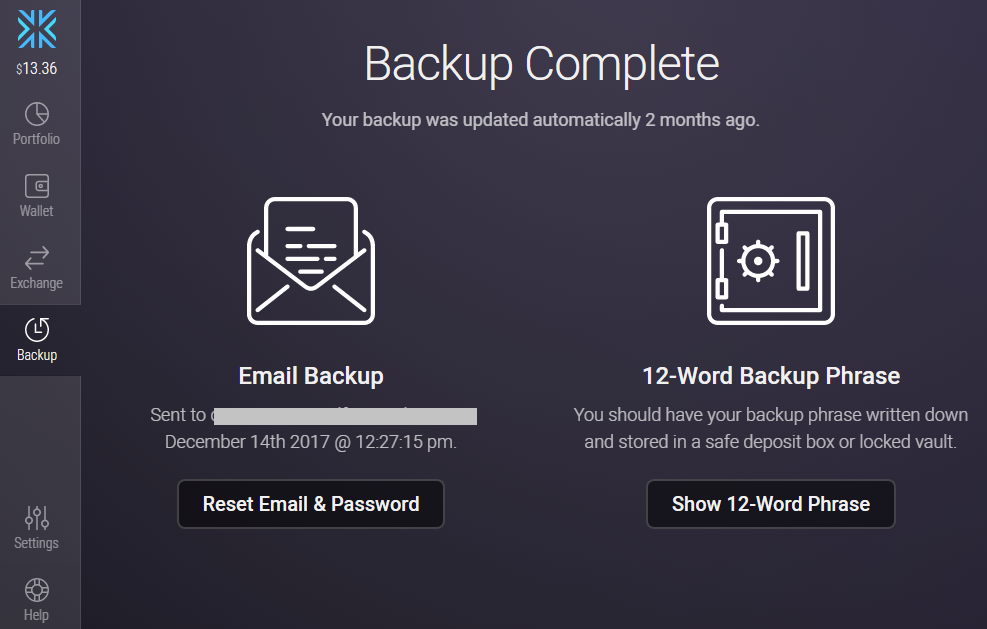987x629 pixels.
Task: Open the Wallet icon in sidebar
Action: (37, 186)
